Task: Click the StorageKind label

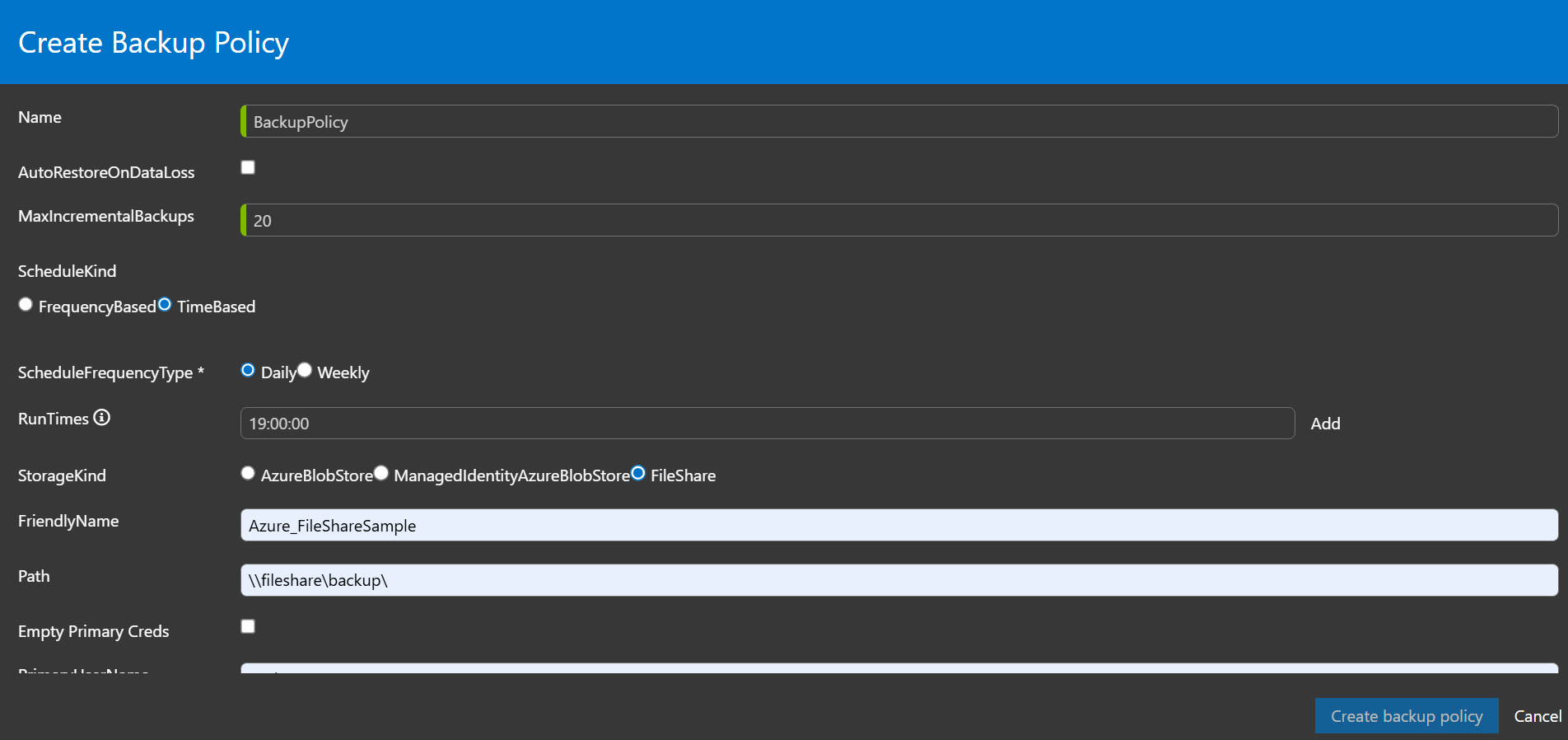Action: 62,475
